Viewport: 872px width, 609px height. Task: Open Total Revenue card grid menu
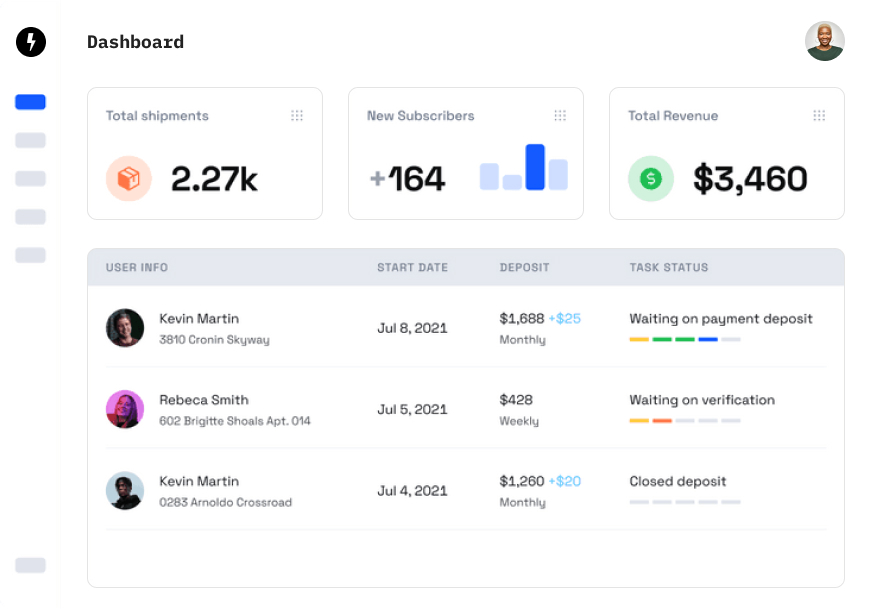(x=819, y=116)
